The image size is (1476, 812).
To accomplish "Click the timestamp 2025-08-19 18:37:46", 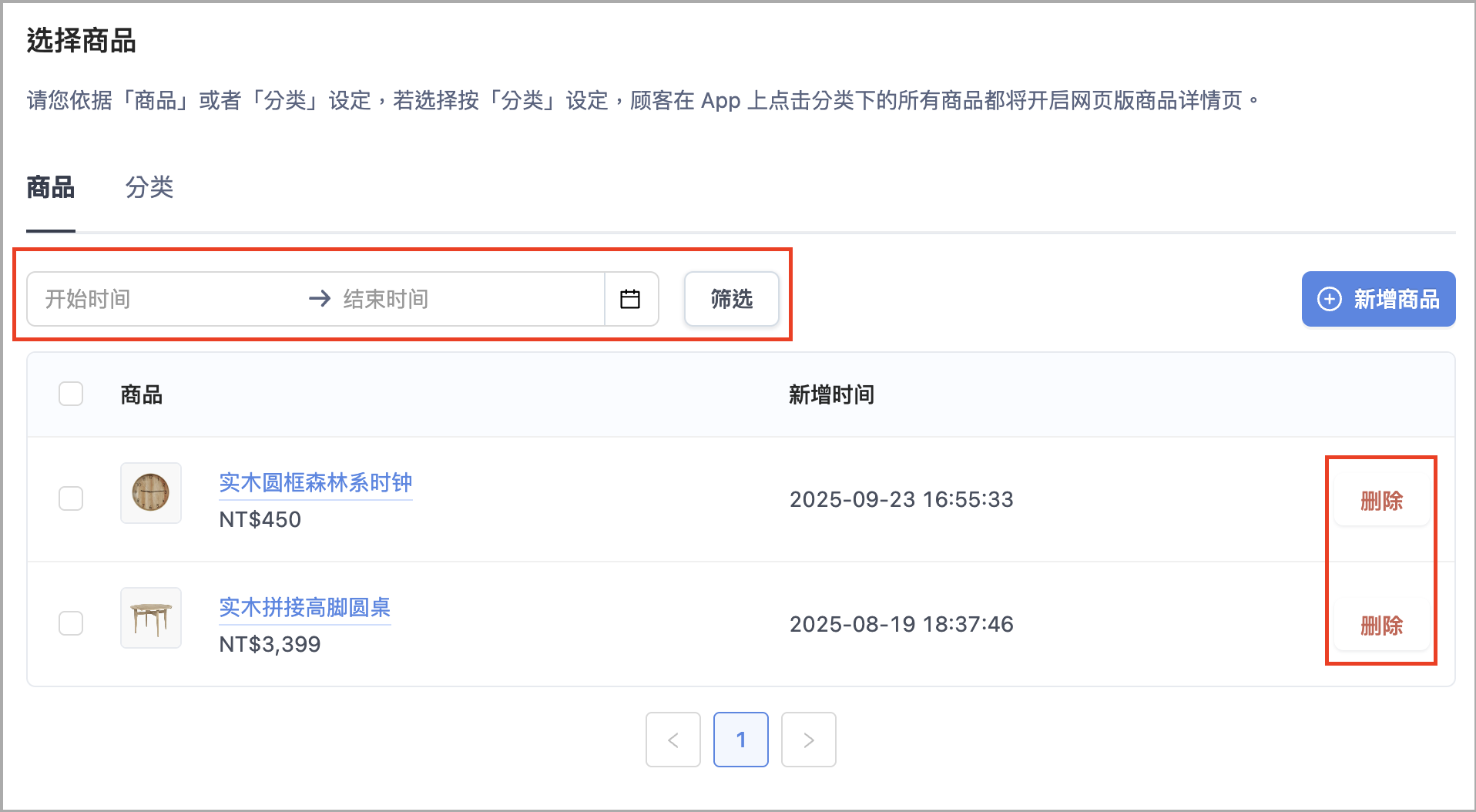I will tap(901, 624).
